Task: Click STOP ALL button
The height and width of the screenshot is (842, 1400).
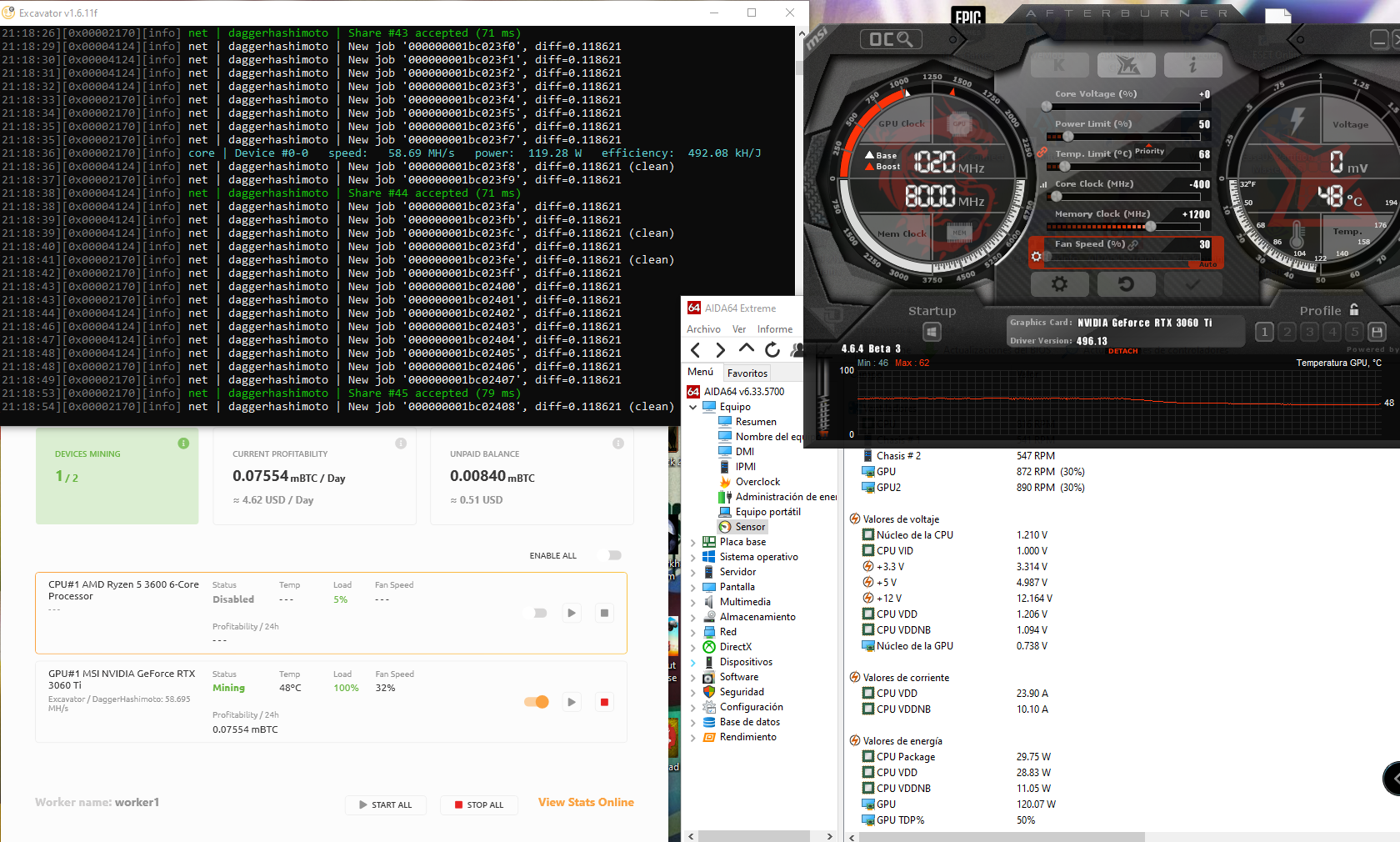Action: [x=479, y=804]
